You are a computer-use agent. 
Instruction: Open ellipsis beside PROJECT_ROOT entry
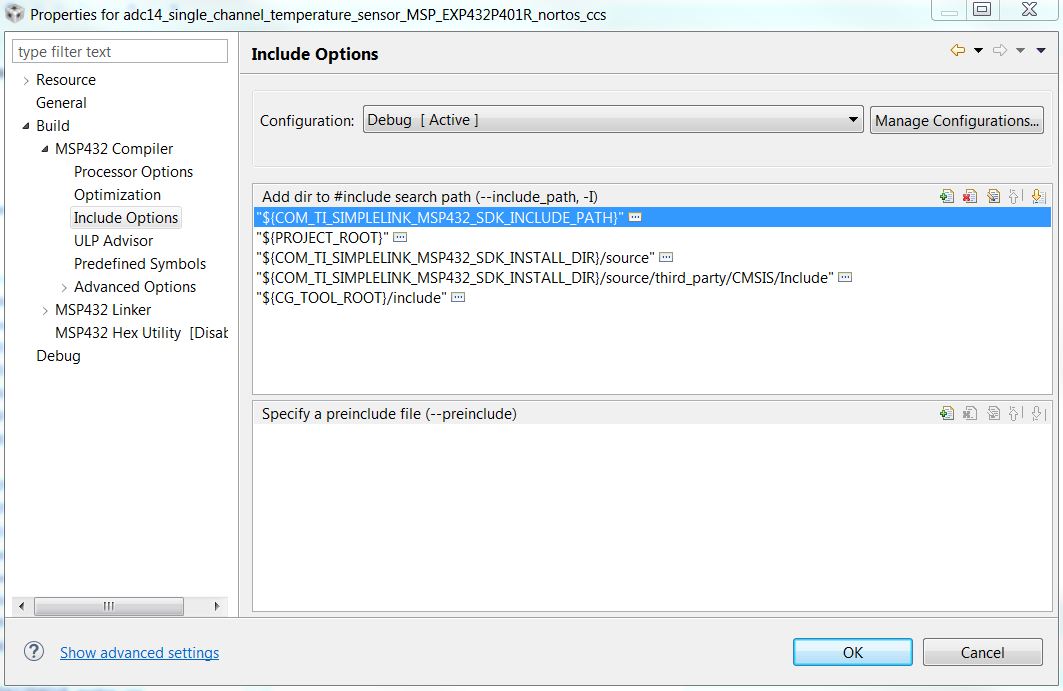click(400, 237)
